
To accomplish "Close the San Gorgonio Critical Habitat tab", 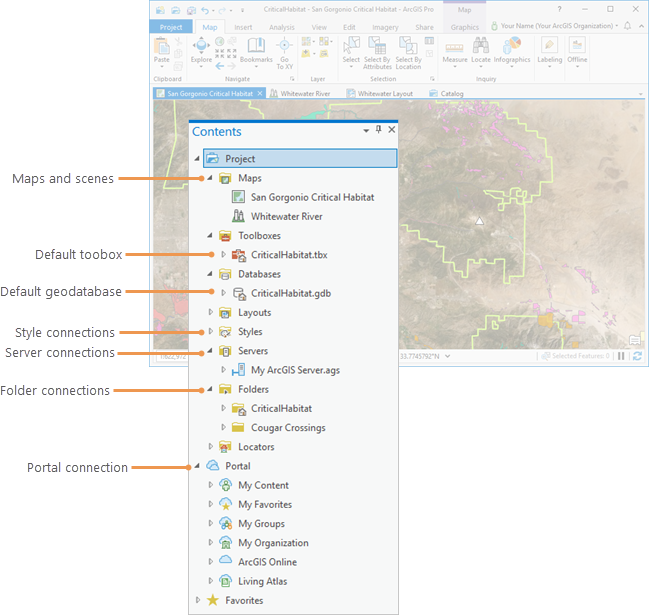I will pos(260,93).
